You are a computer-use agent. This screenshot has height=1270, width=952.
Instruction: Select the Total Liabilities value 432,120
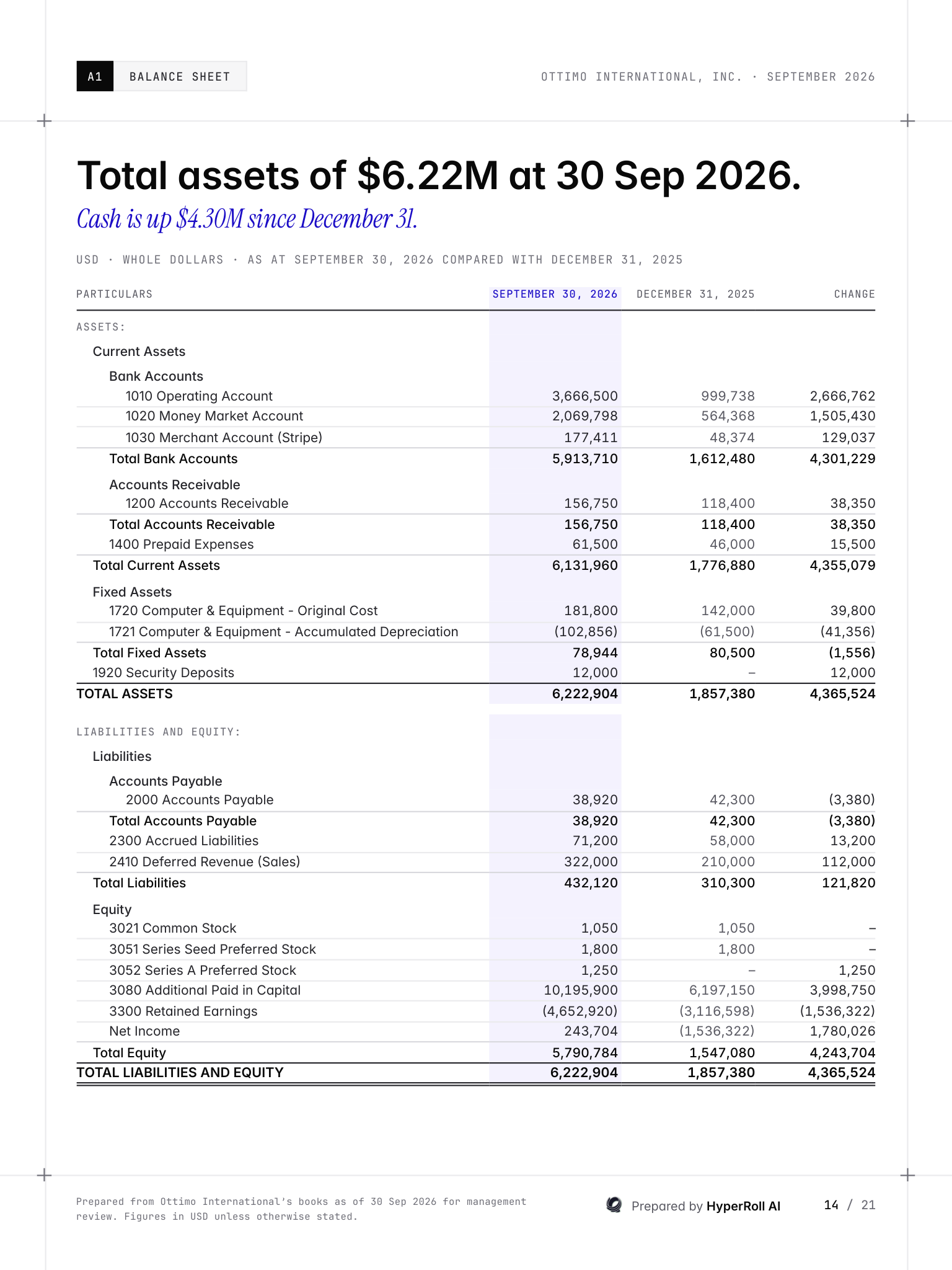[x=591, y=882]
